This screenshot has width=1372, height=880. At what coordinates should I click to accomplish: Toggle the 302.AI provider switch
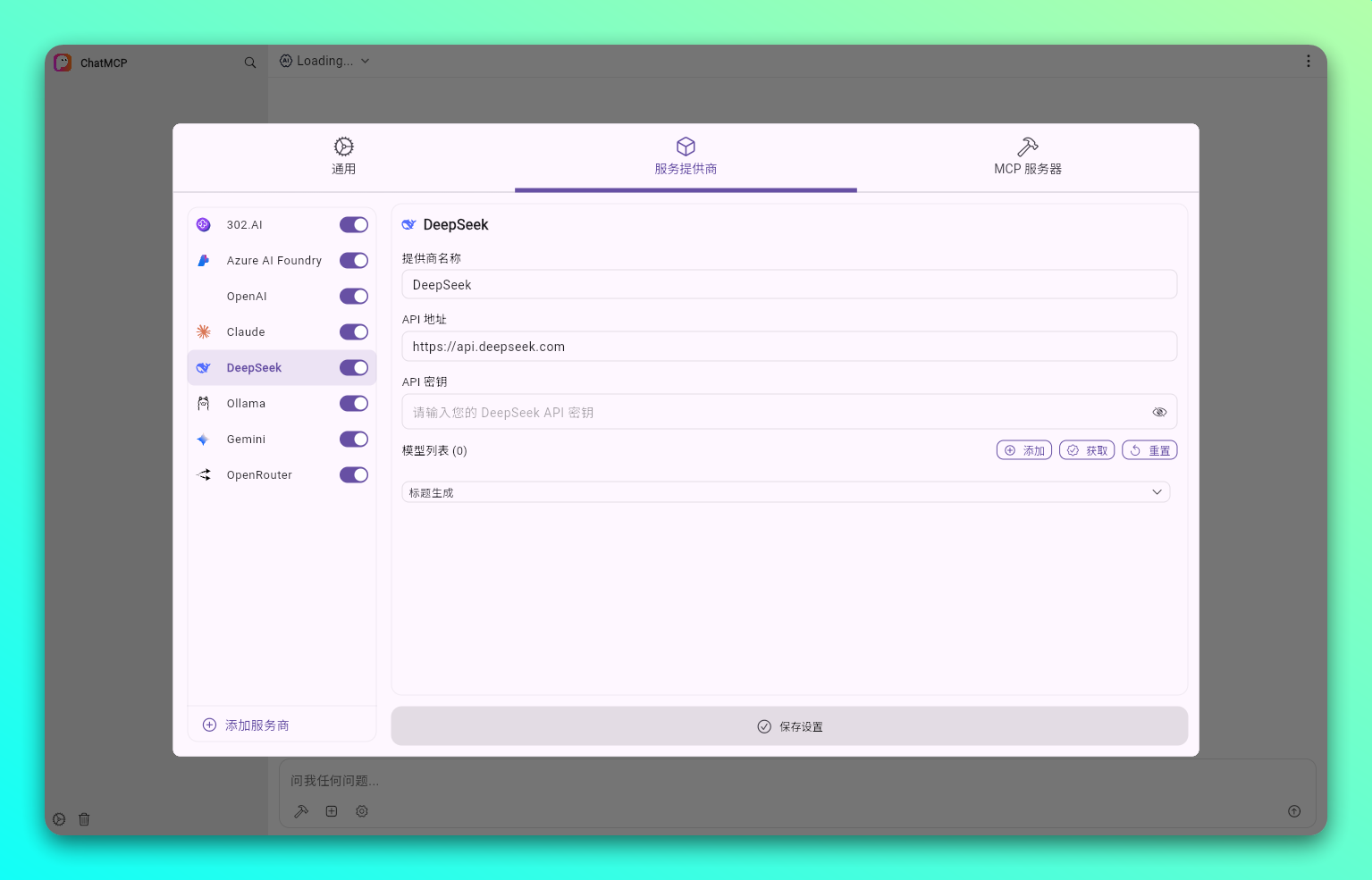pos(354,225)
